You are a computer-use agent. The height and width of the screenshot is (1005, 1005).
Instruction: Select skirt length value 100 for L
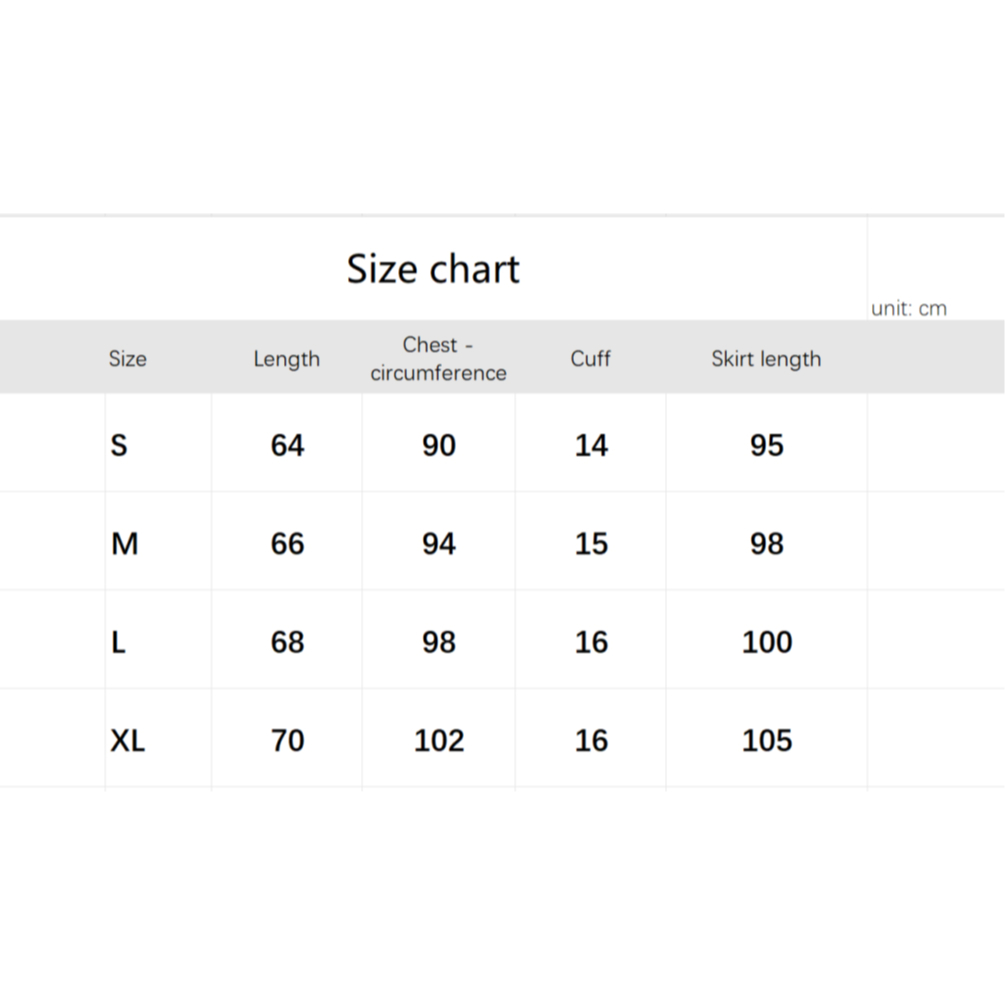pos(767,642)
